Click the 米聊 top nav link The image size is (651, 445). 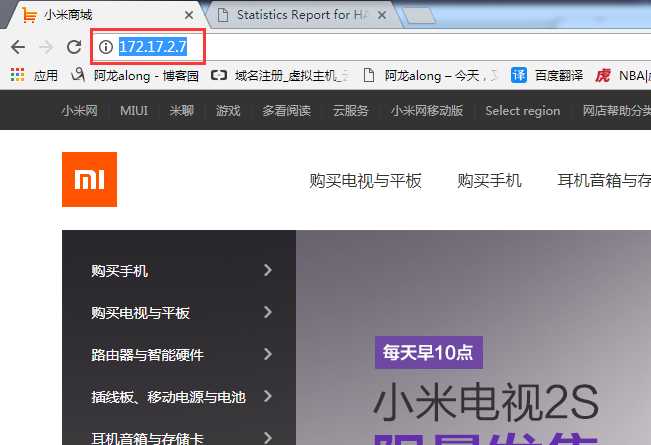[x=182, y=110]
